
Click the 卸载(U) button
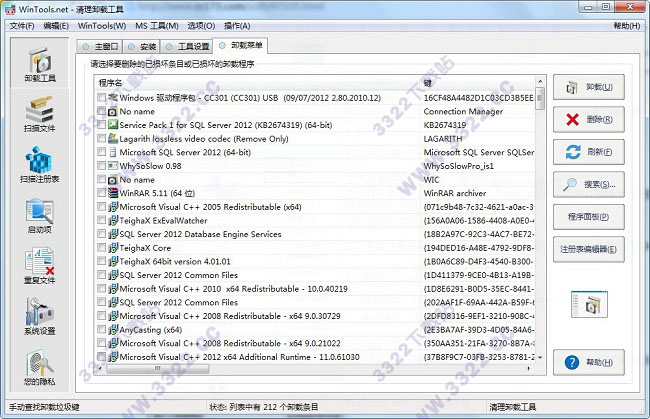(589, 87)
